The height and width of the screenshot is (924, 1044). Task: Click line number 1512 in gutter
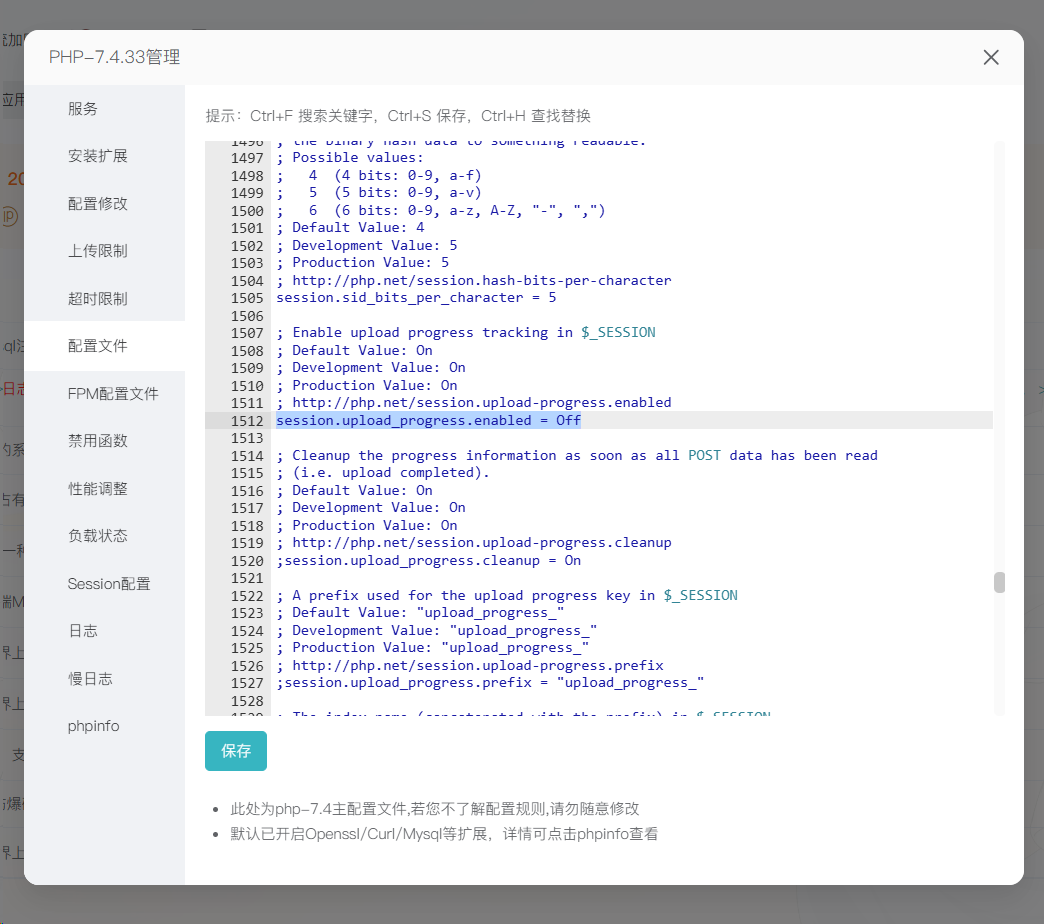click(x=247, y=421)
